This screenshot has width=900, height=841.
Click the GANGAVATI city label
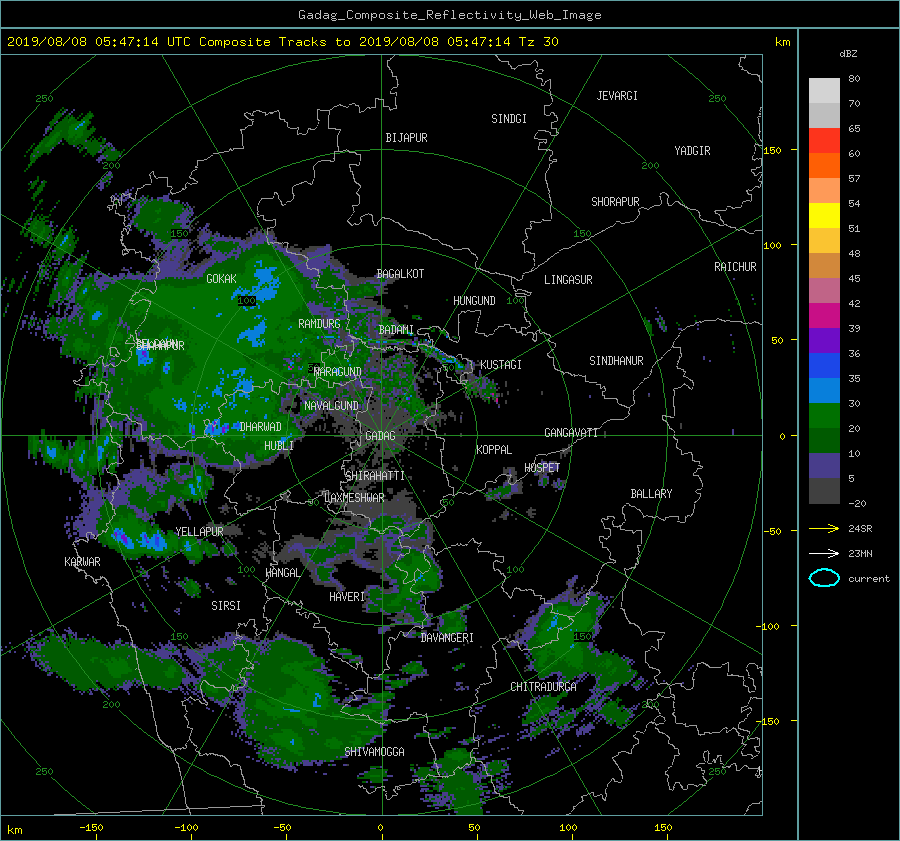(571, 433)
